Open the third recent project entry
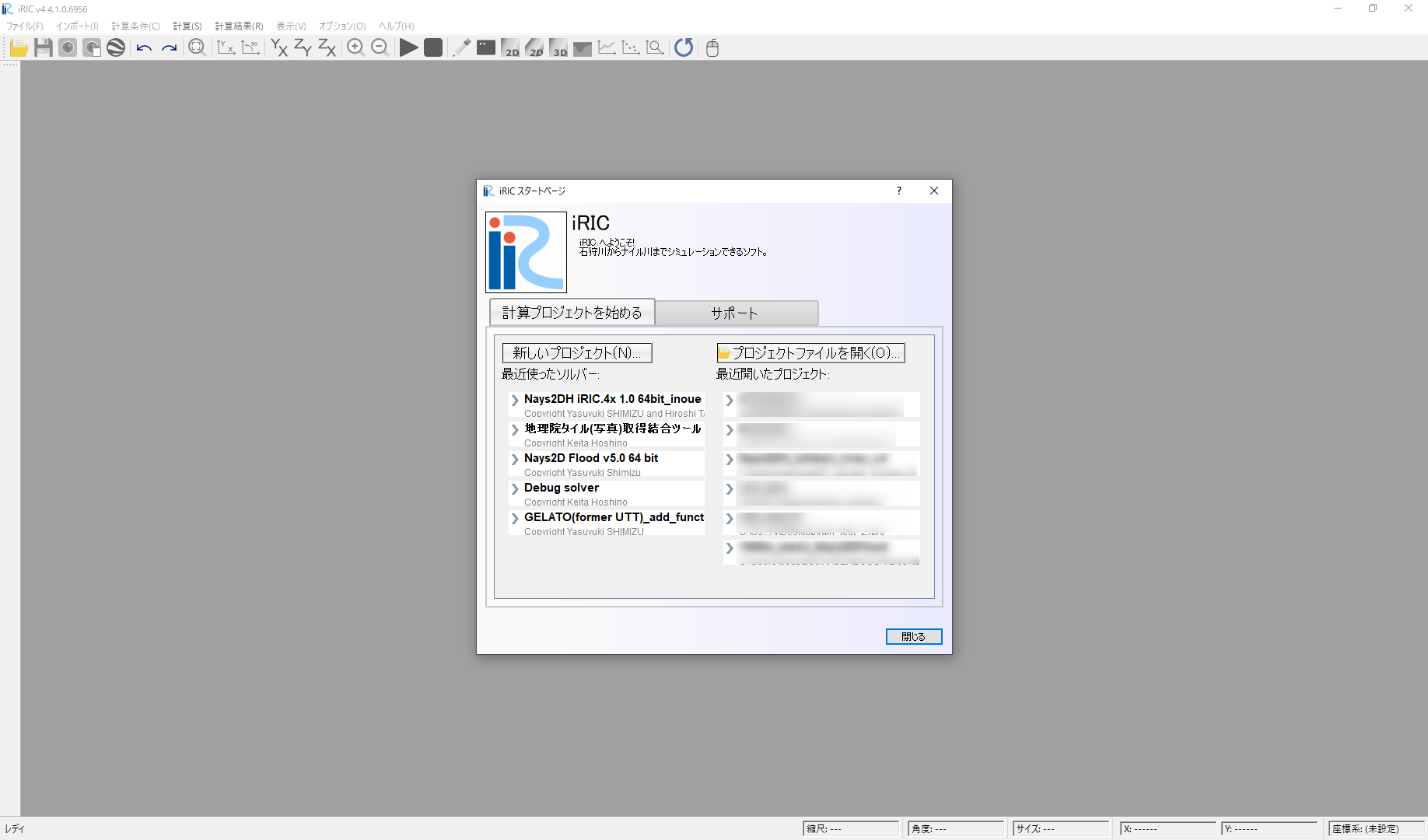1428x840 pixels. pos(821,464)
